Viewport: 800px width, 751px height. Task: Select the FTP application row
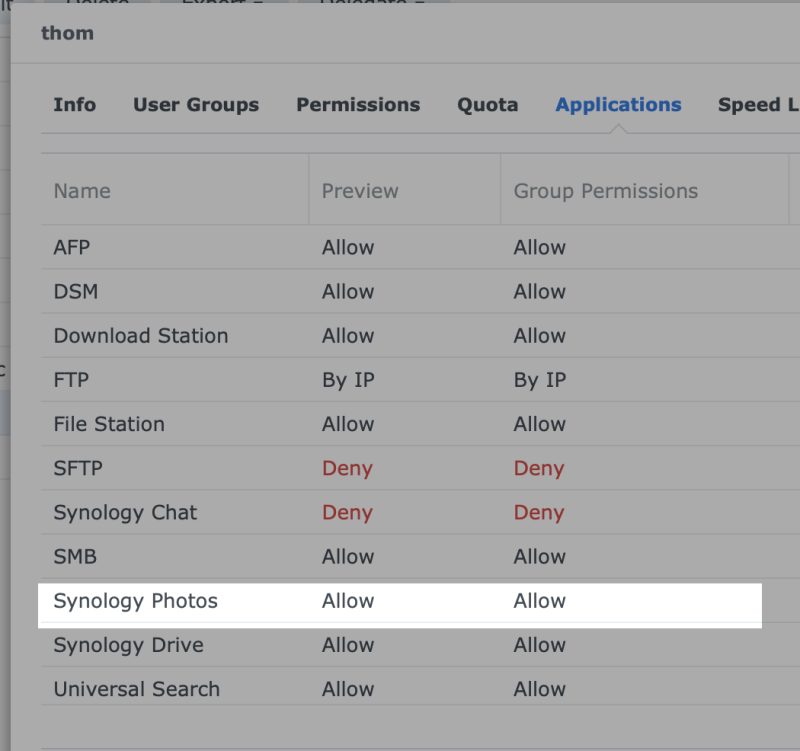coord(420,380)
